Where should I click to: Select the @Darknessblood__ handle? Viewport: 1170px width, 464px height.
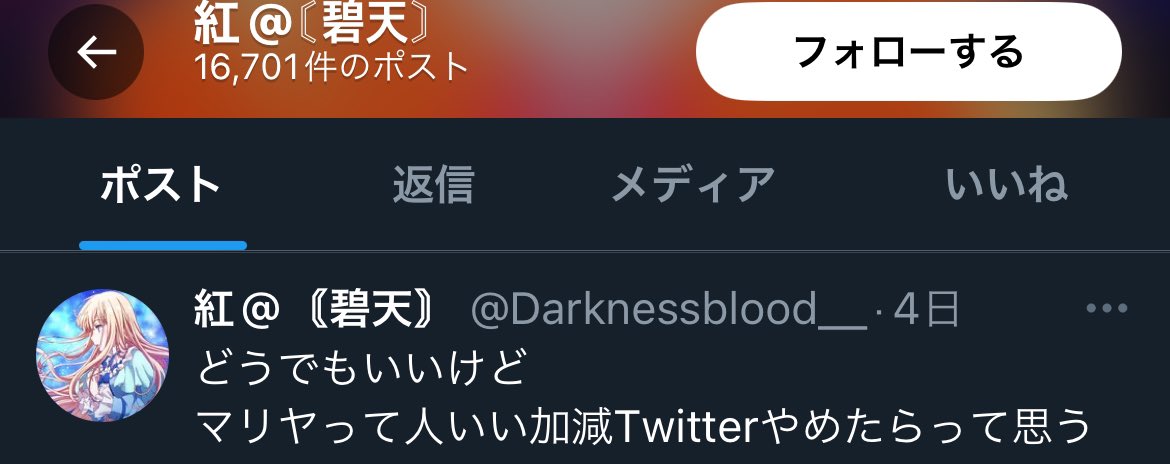[x=669, y=309]
